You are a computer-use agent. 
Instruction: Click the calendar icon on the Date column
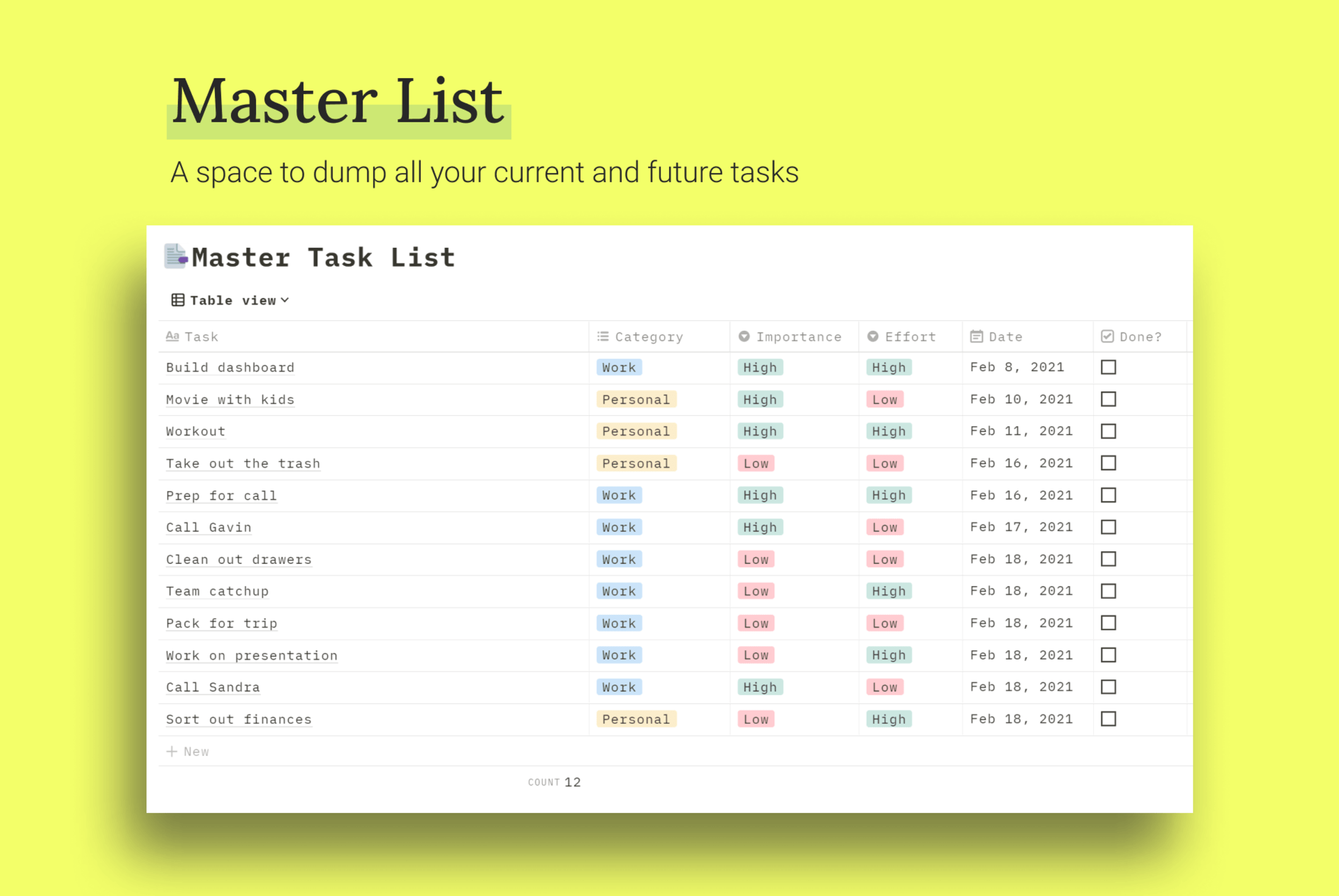click(977, 336)
